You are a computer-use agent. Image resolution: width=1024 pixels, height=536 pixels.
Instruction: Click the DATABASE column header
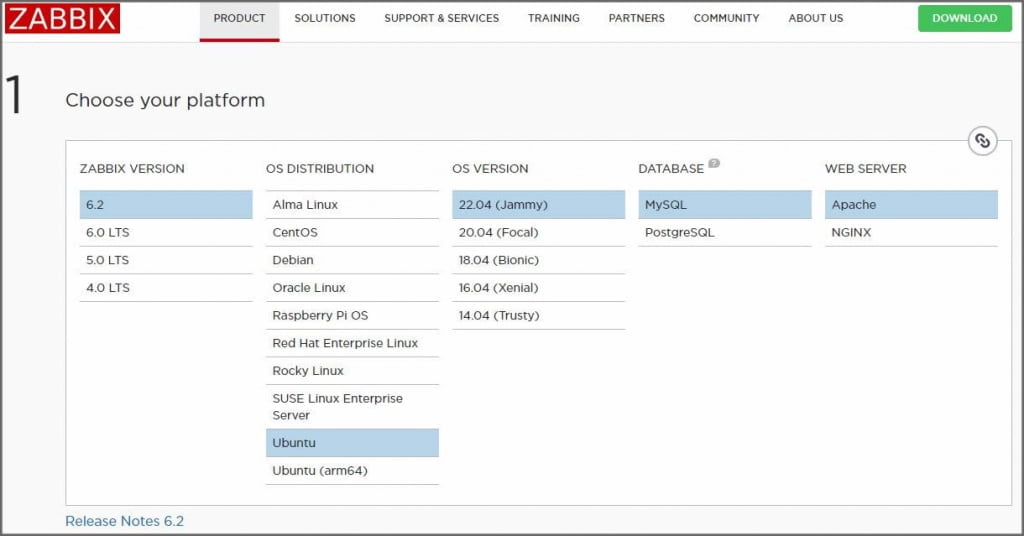(x=671, y=168)
